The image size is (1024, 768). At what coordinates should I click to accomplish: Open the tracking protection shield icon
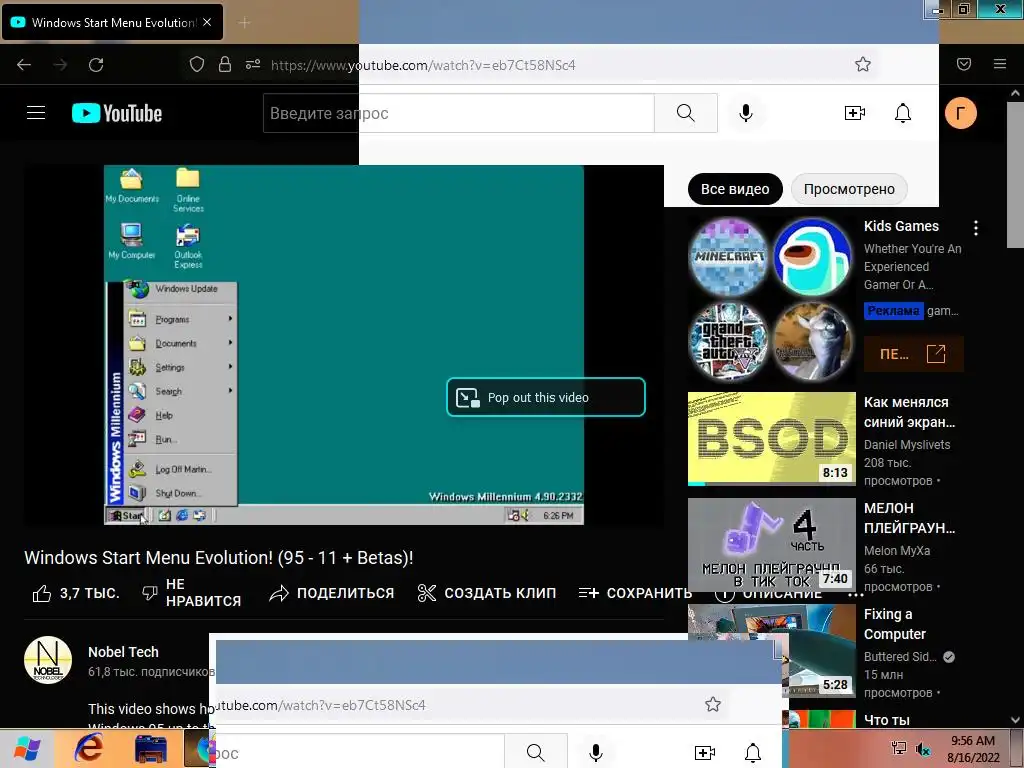point(197,64)
